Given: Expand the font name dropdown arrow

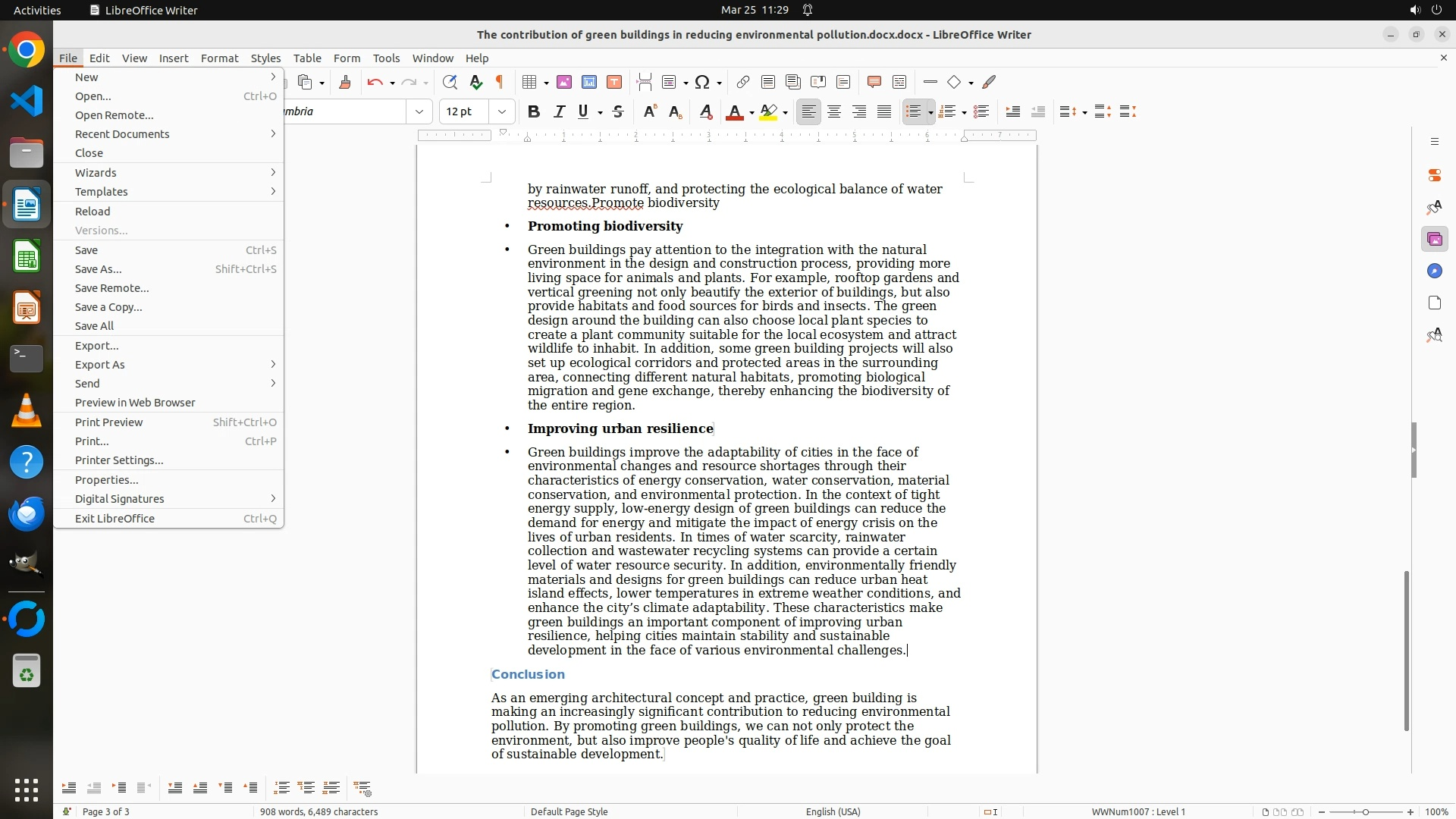Looking at the screenshot, I should [419, 112].
